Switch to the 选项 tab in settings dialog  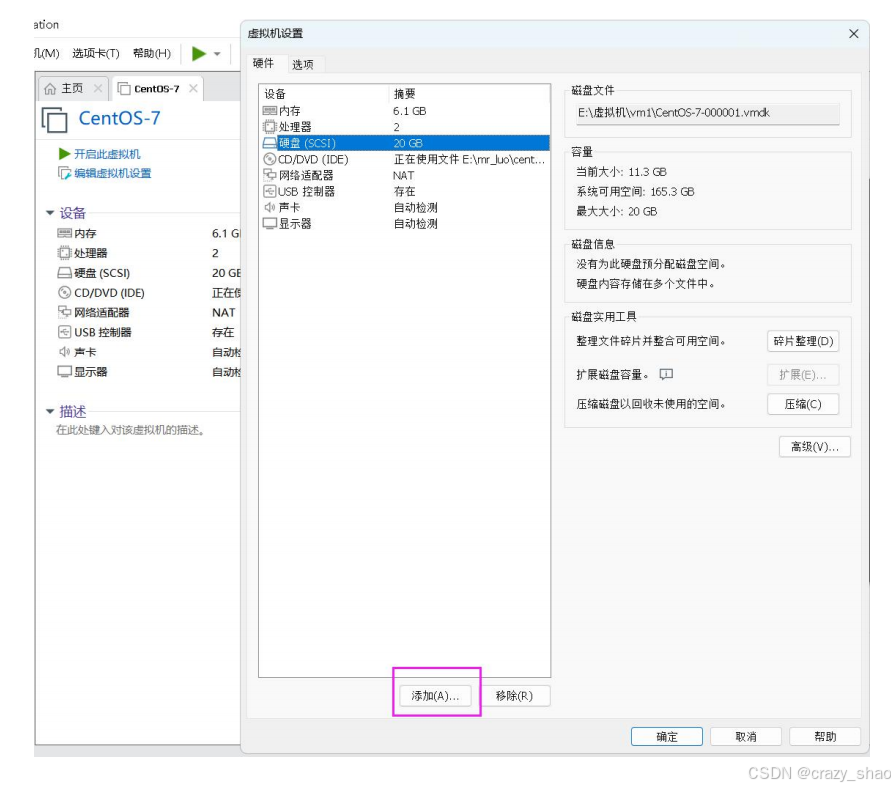(x=303, y=64)
